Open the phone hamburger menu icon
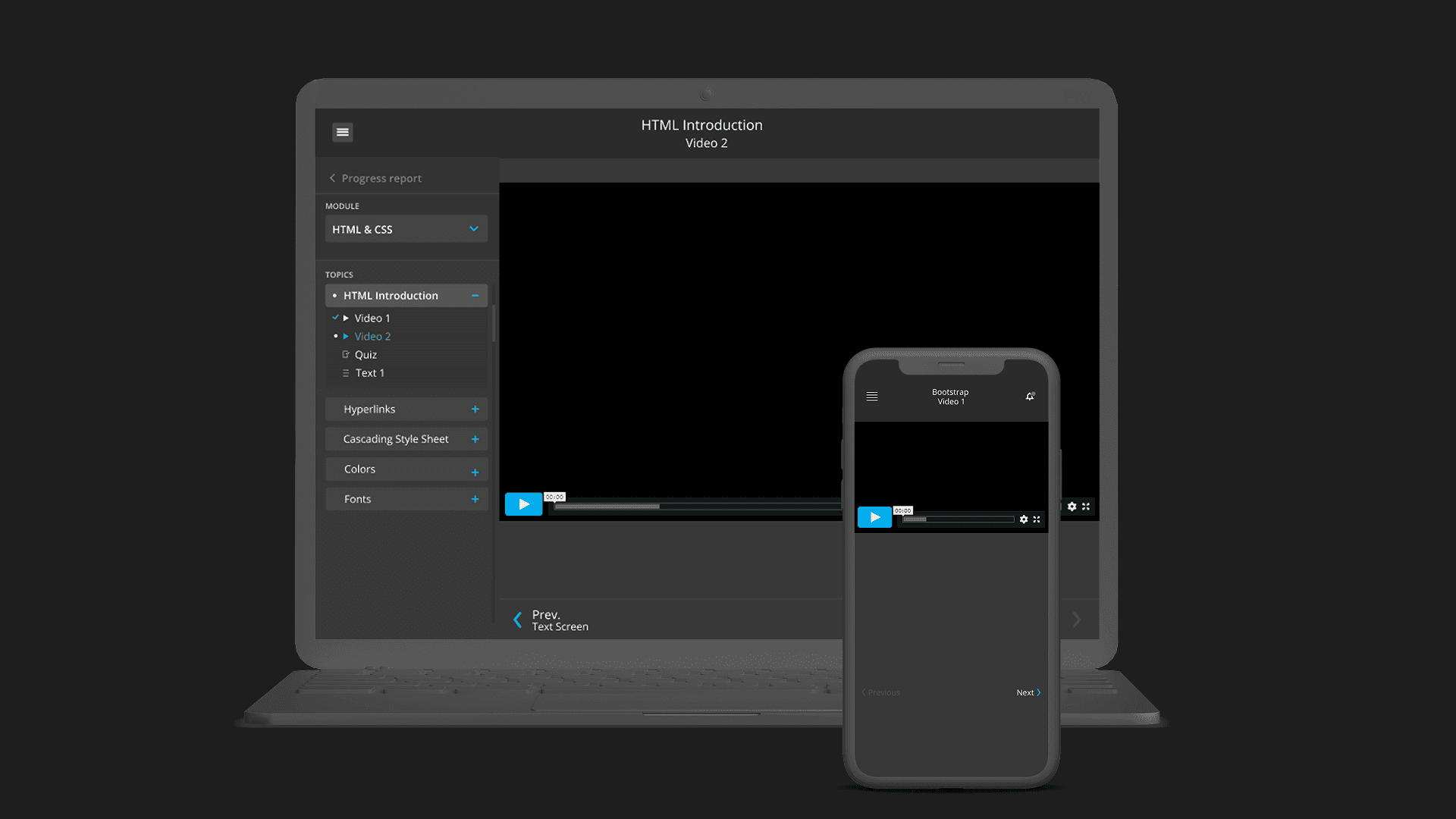 872,397
